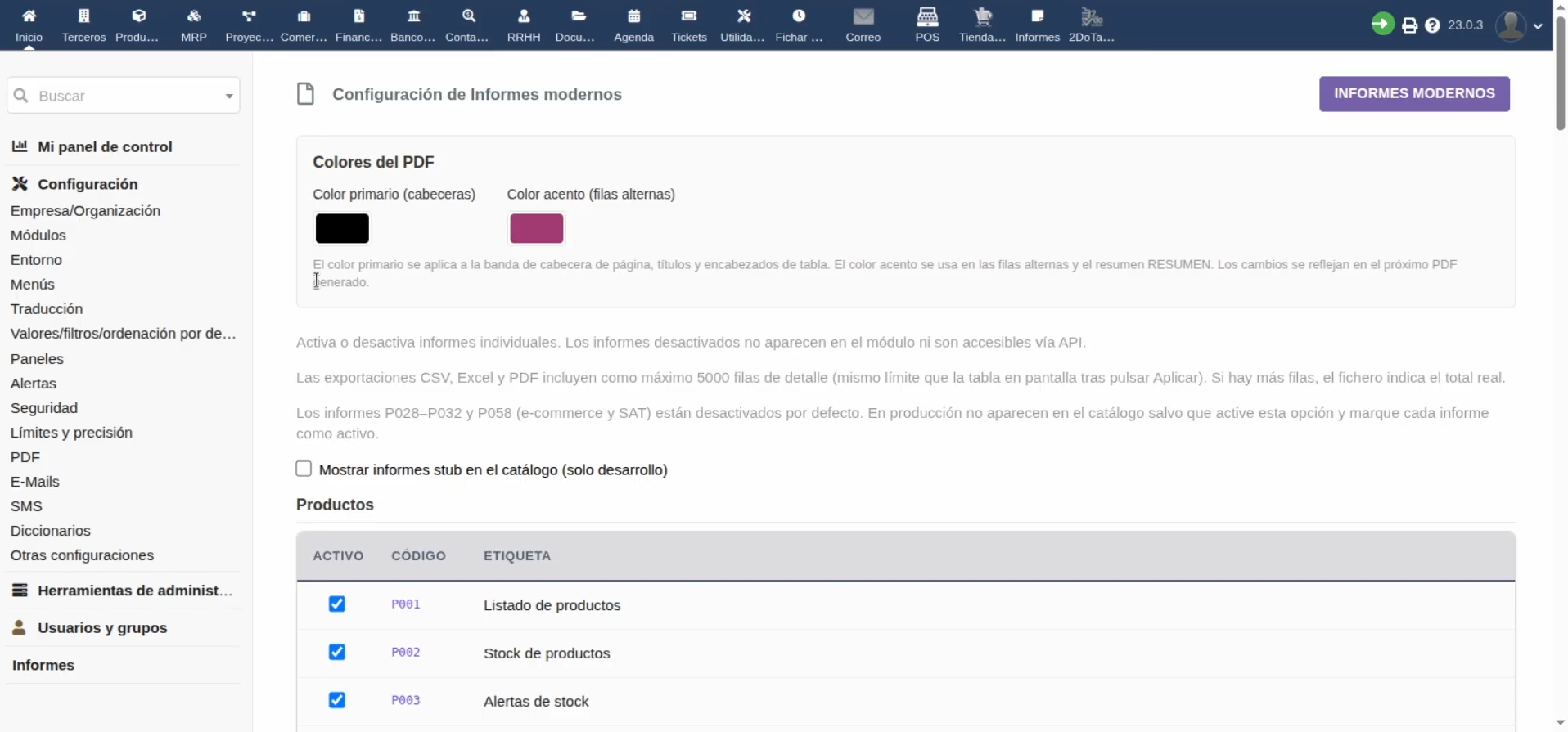Click the help question mark icon

coord(1432,25)
